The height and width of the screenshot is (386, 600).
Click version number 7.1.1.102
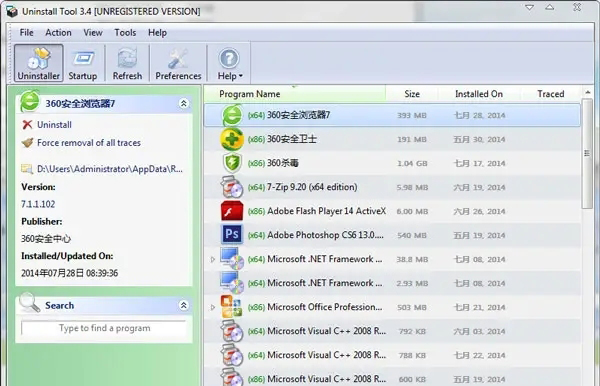(x=38, y=204)
